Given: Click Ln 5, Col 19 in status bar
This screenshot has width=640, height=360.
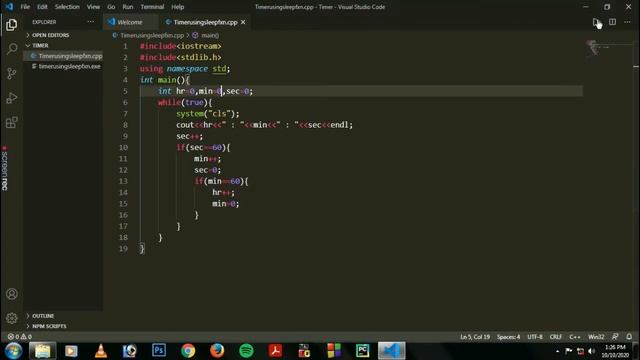Looking at the screenshot, I should 475,337.
